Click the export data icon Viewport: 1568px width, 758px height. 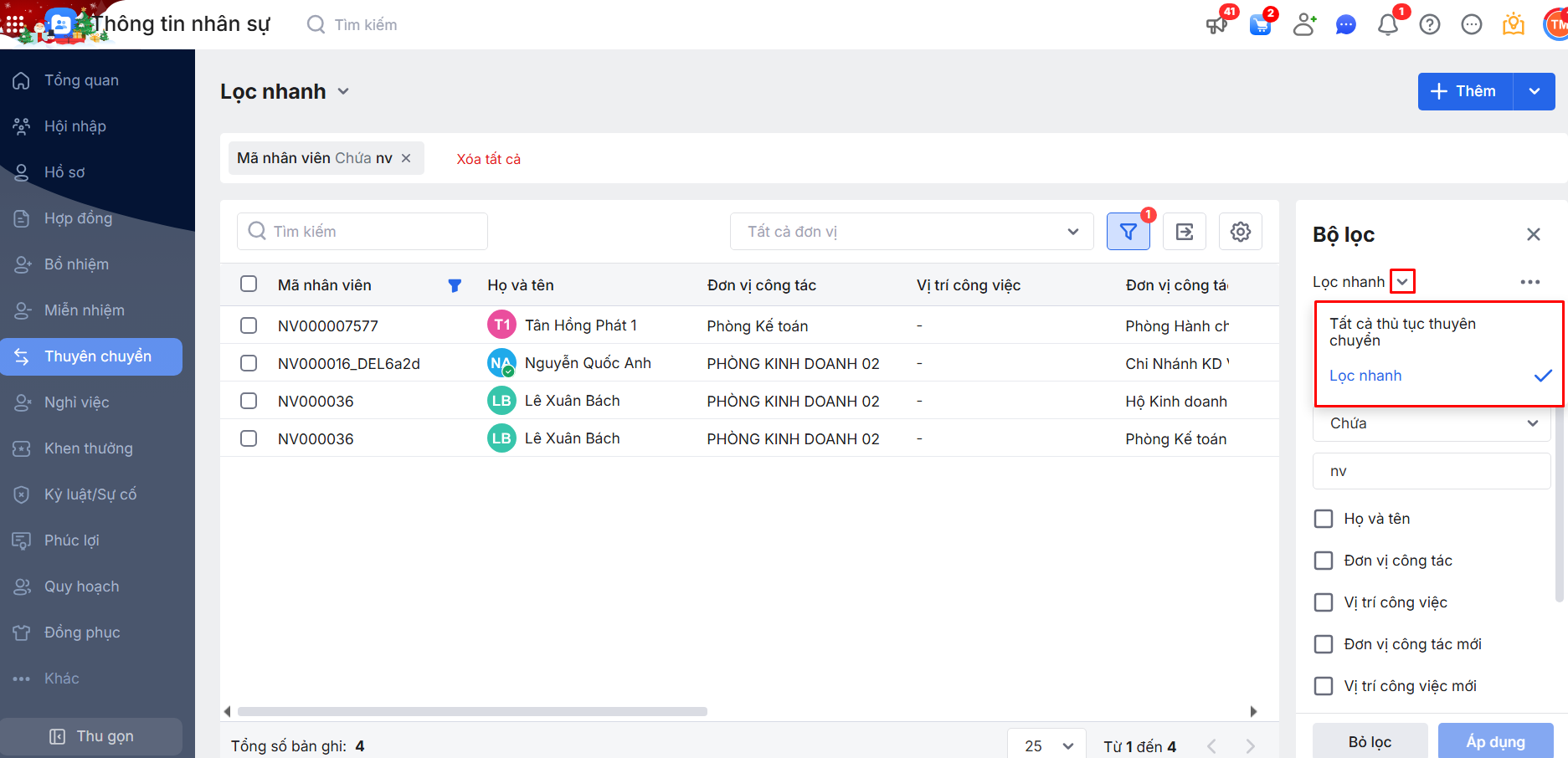pyautogui.click(x=1184, y=232)
